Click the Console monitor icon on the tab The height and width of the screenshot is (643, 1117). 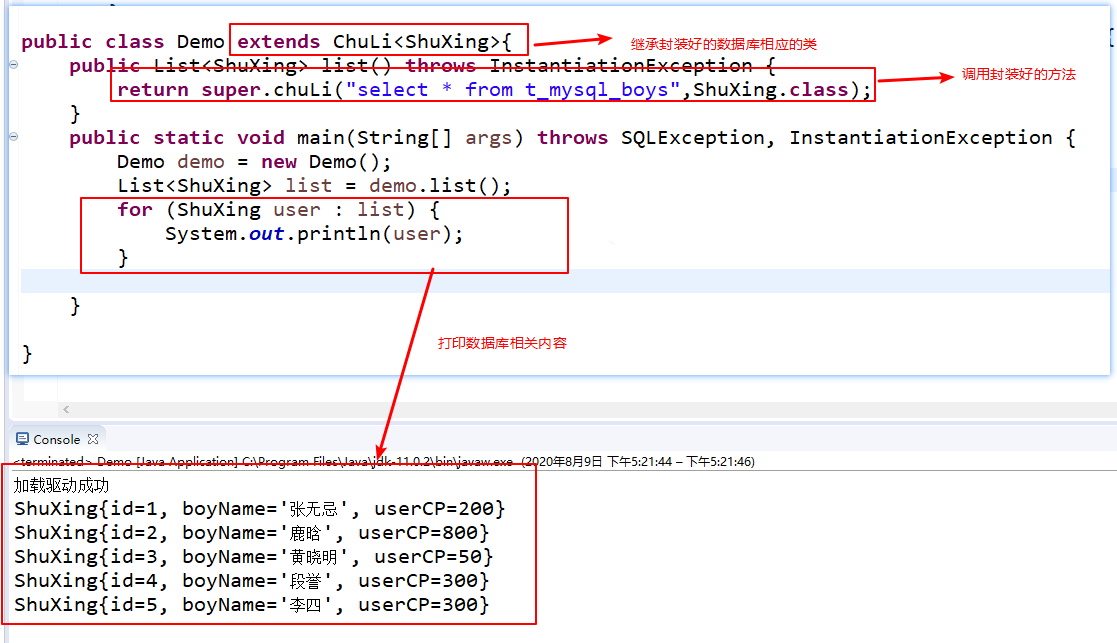click(22, 439)
